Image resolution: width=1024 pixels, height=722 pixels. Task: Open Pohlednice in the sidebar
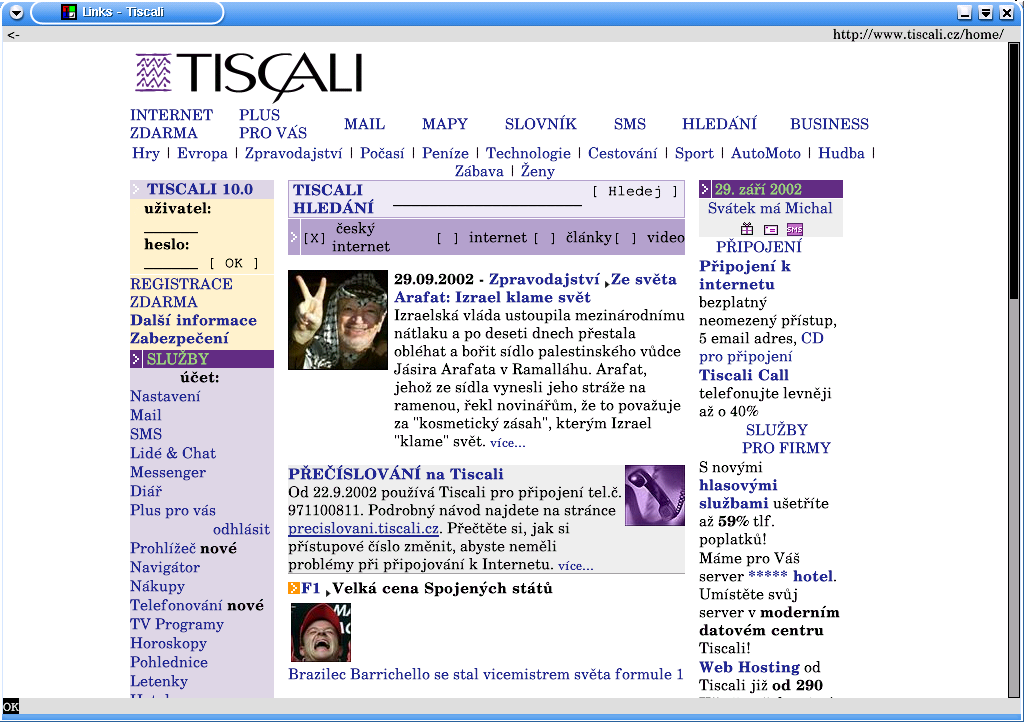[x=169, y=662]
